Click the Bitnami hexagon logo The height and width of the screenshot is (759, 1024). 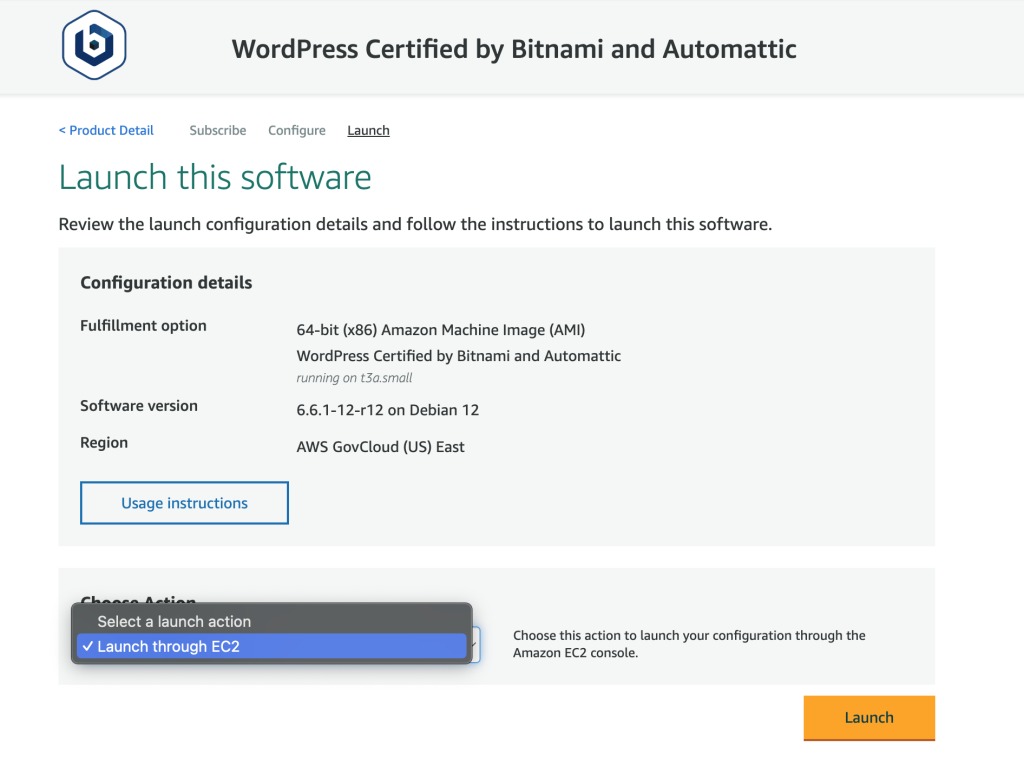tap(94, 45)
